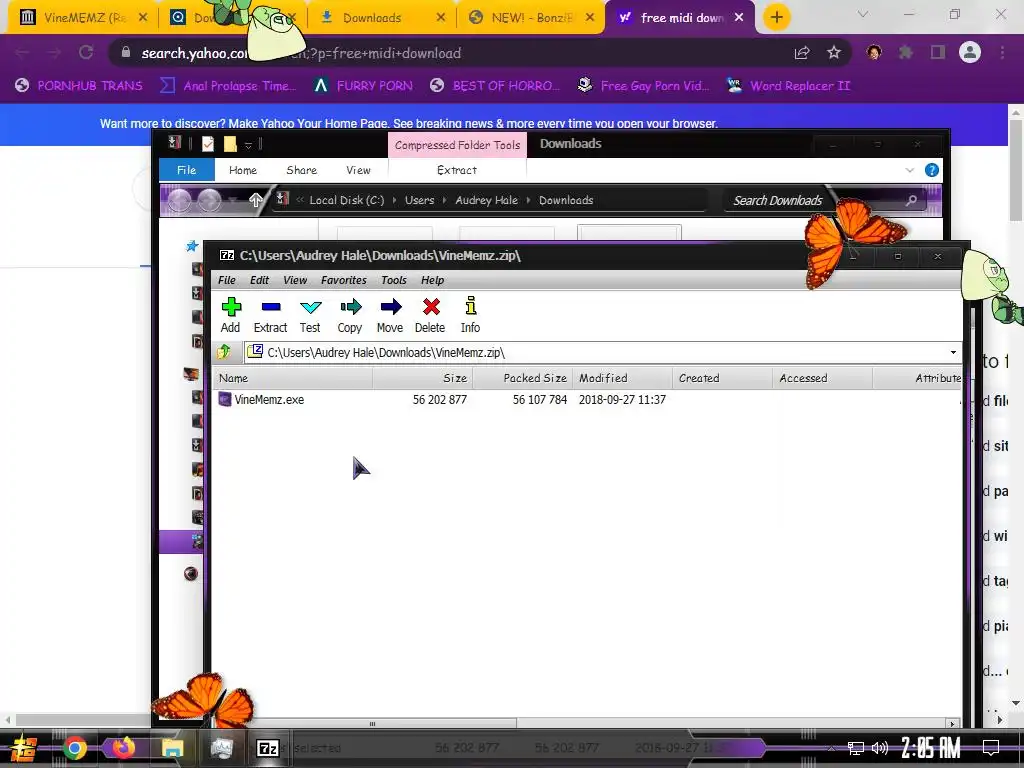Reload the current web page
The height and width of the screenshot is (768, 1024).
pos(86,53)
